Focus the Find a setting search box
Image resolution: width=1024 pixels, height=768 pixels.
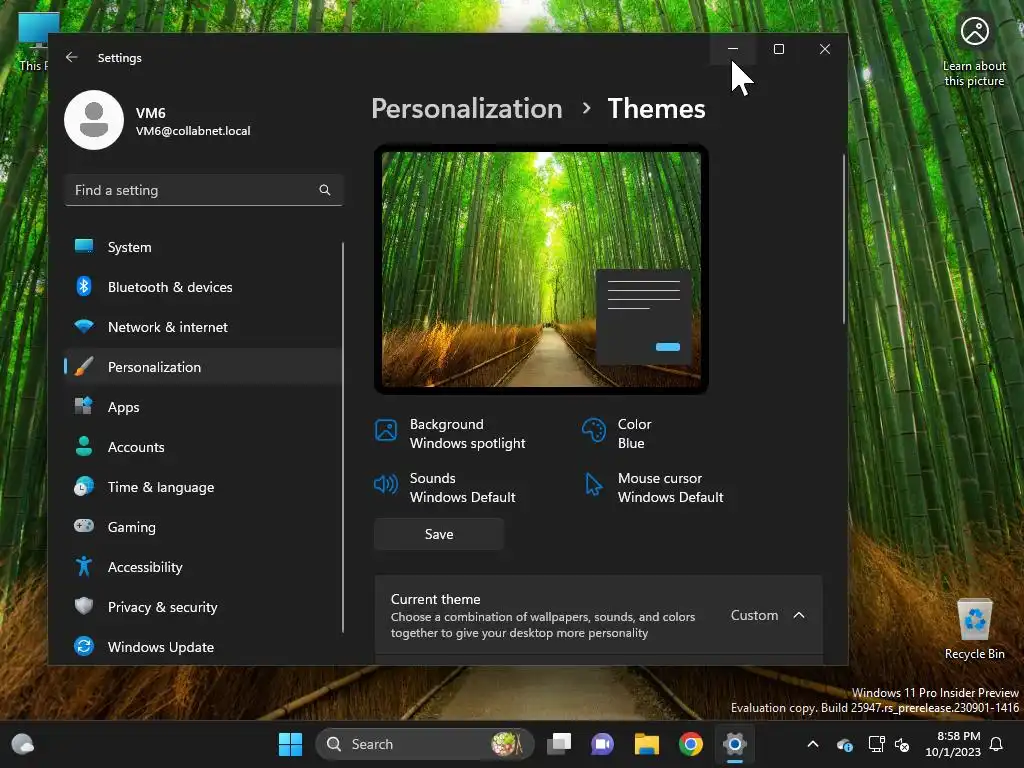(204, 190)
